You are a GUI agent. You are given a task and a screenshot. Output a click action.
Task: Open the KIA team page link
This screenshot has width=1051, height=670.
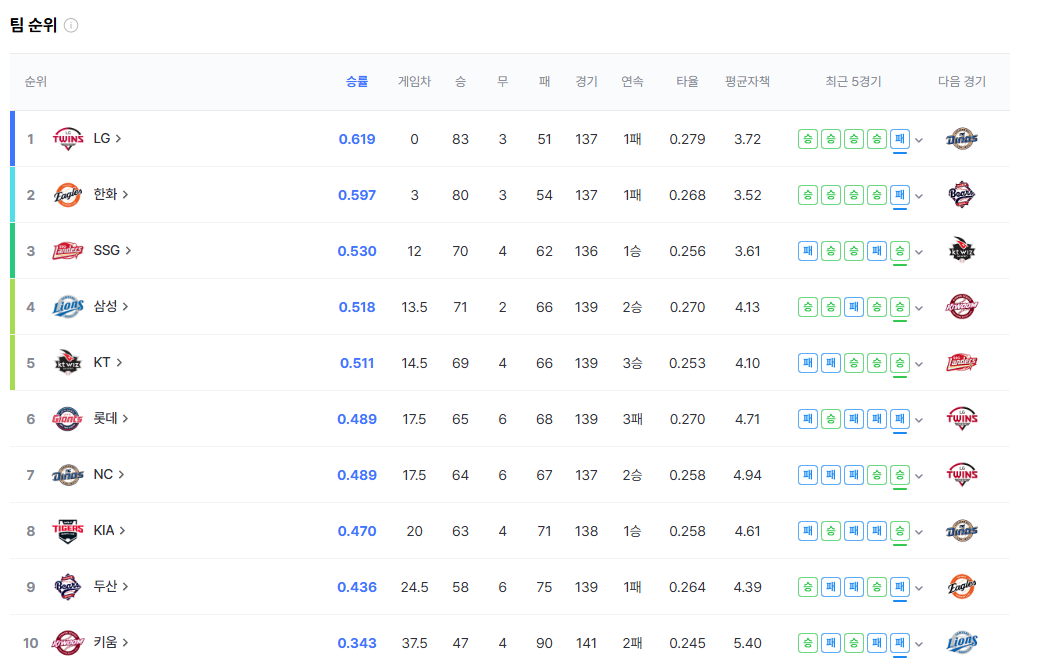pos(109,530)
